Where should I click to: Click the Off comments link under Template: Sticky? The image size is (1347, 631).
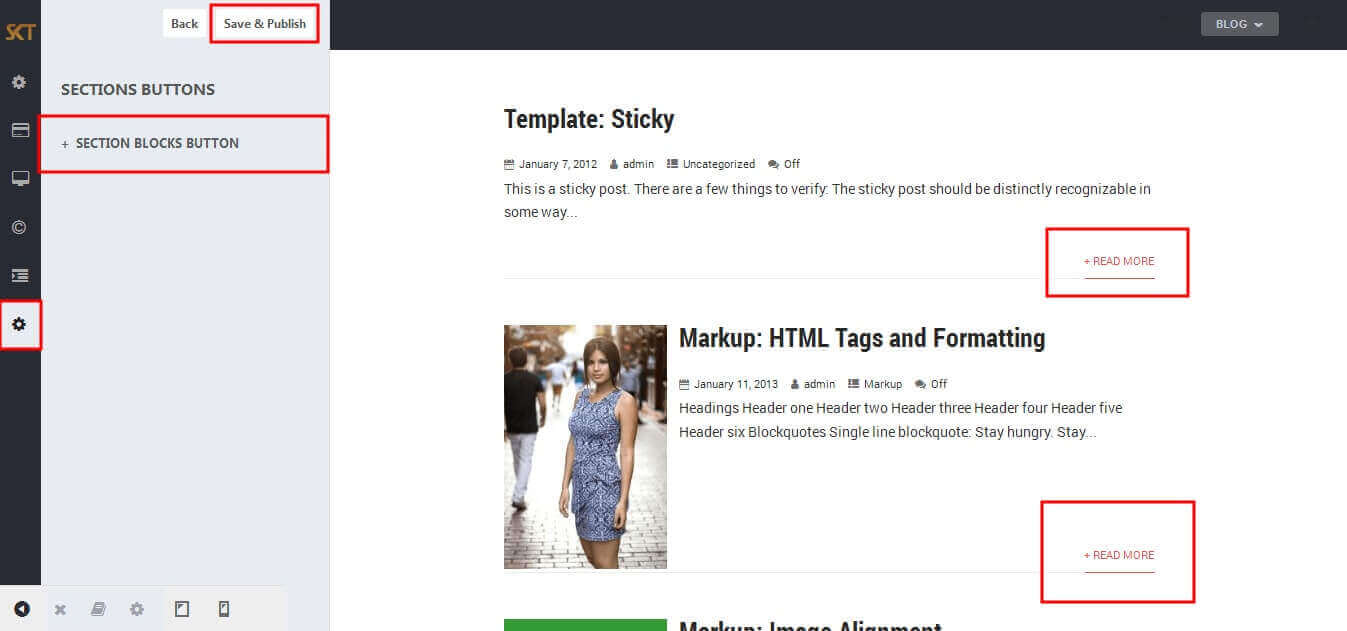[x=792, y=164]
